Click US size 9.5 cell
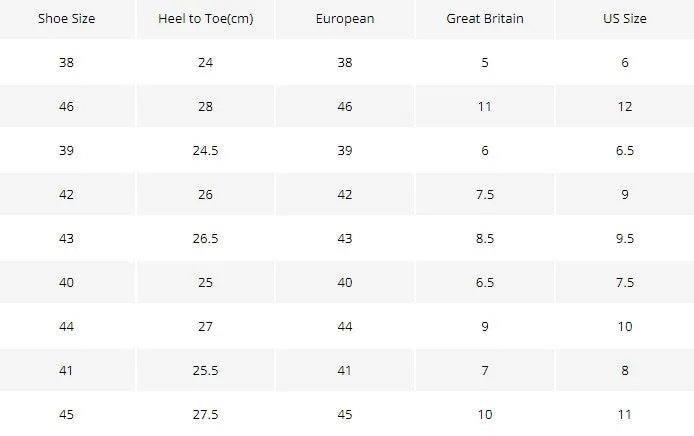This screenshot has width=694, height=436. tap(625, 239)
